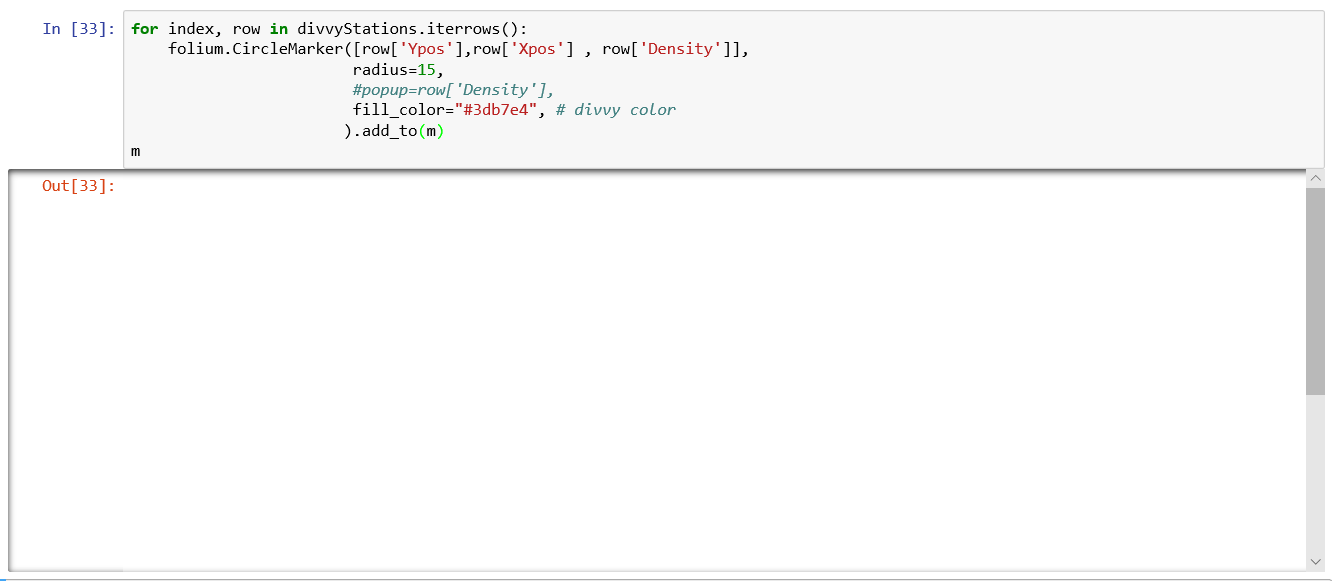Click the In [33]: prompt label
The height and width of the screenshot is (581, 1335).
[x=77, y=28]
